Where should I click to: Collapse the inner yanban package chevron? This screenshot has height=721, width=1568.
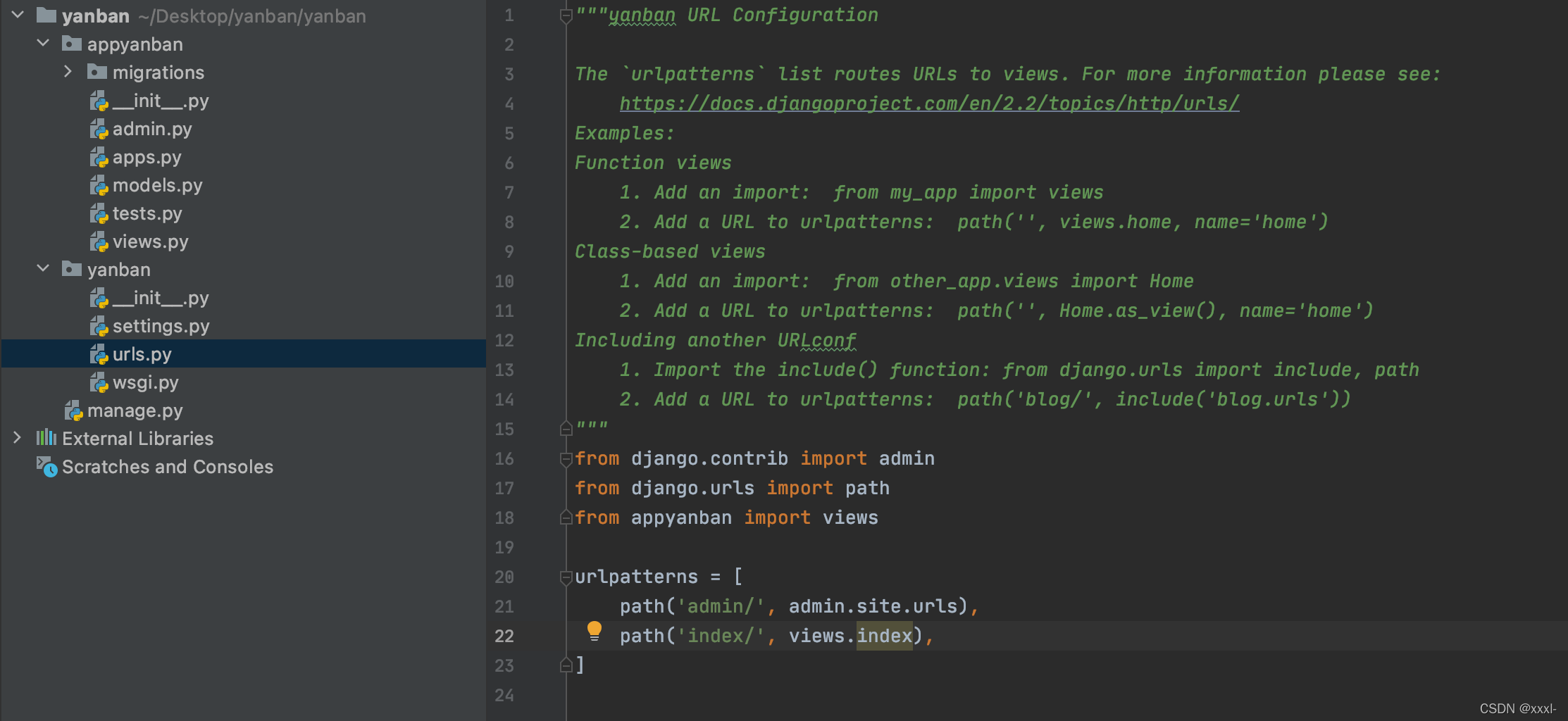pos(43,268)
